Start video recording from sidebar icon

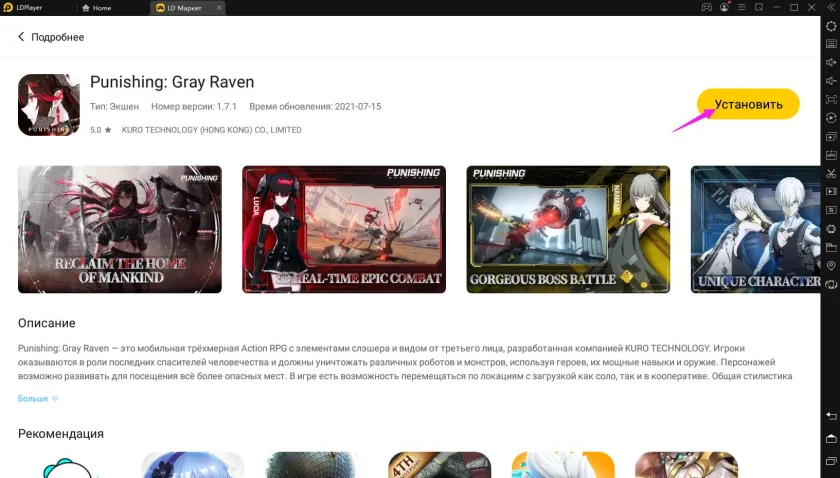831,191
